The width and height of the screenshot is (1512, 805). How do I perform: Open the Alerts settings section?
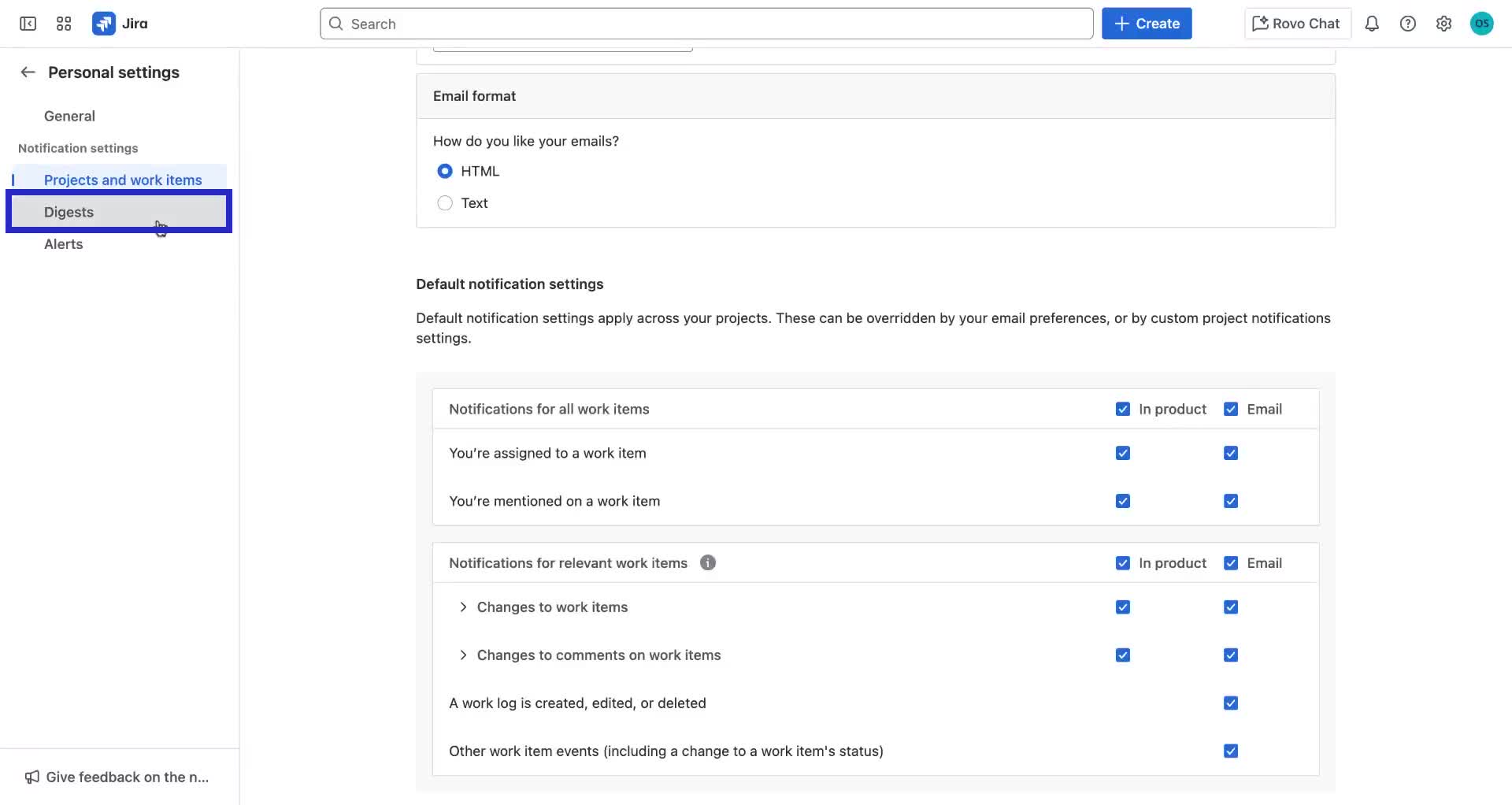[63, 244]
